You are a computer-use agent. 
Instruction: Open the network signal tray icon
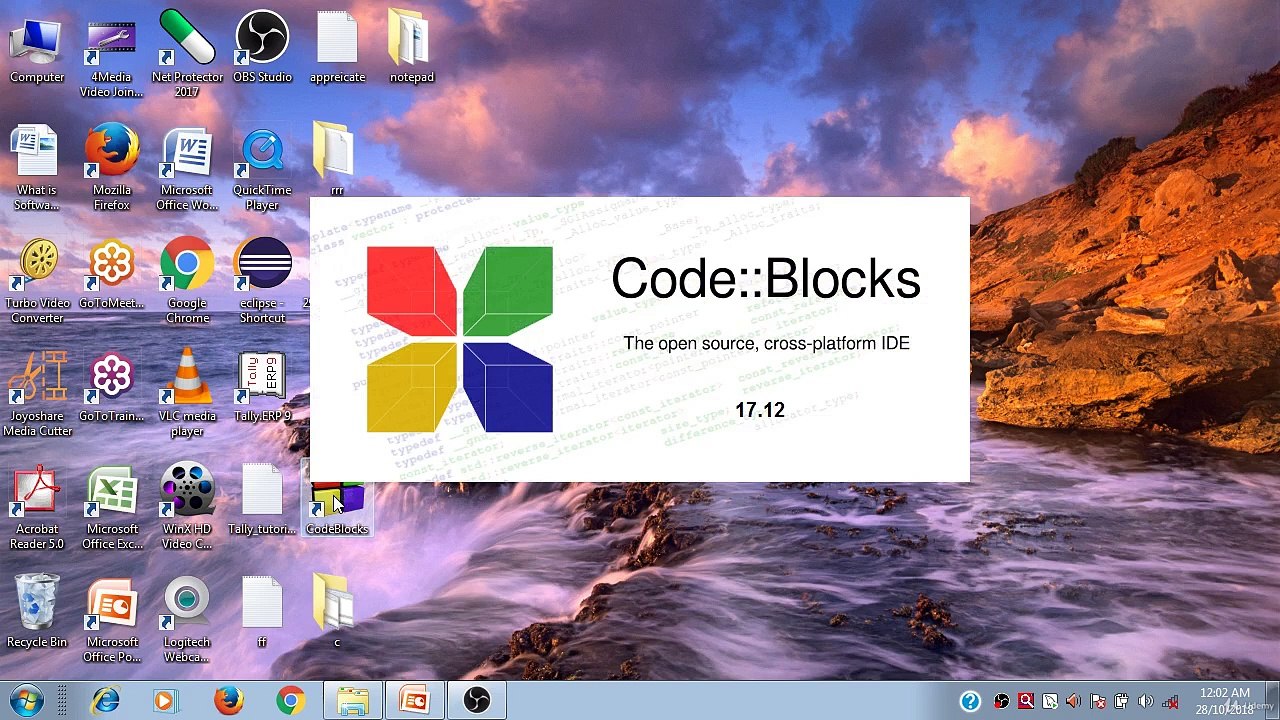point(1170,701)
